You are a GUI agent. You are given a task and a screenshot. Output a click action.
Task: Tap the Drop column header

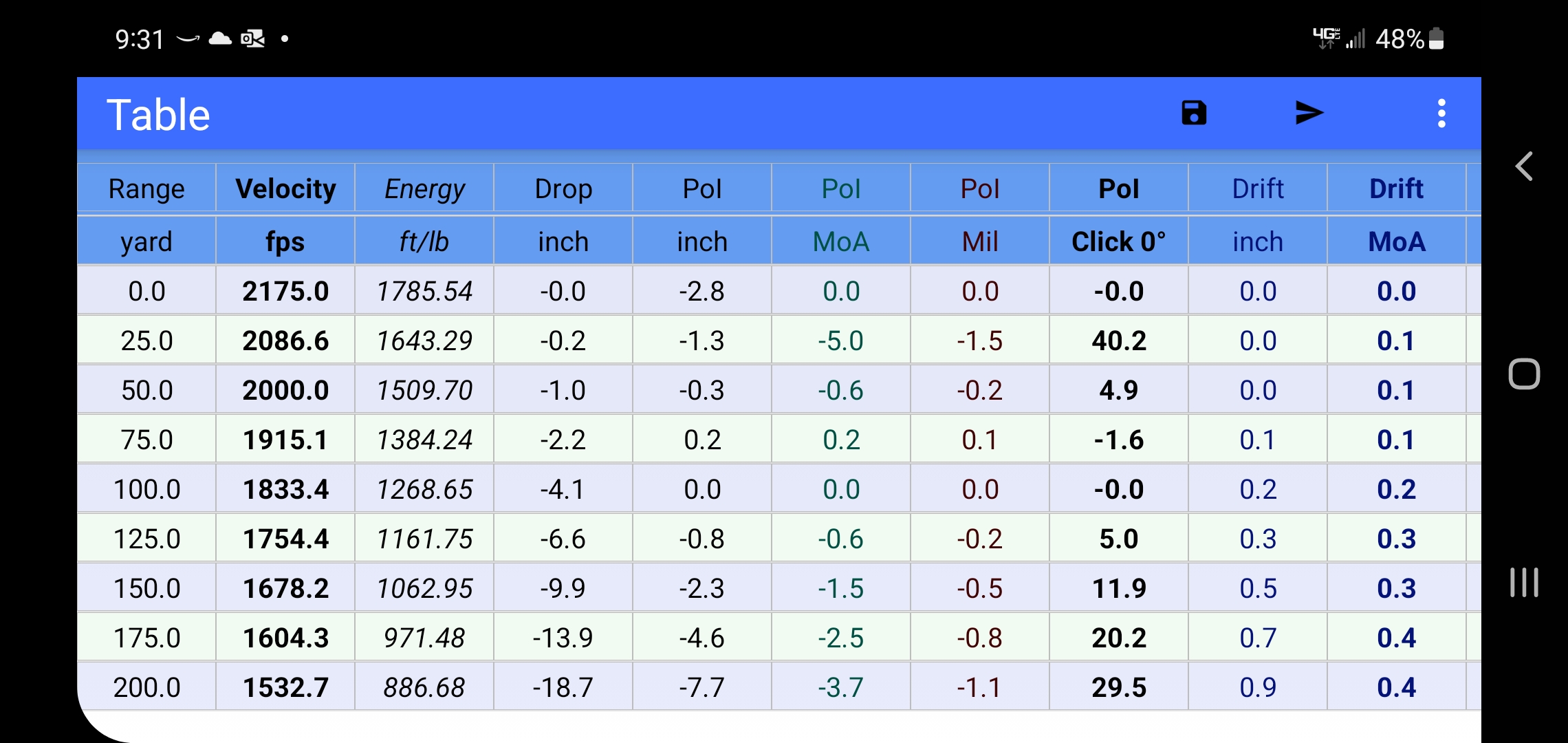(563, 189)
